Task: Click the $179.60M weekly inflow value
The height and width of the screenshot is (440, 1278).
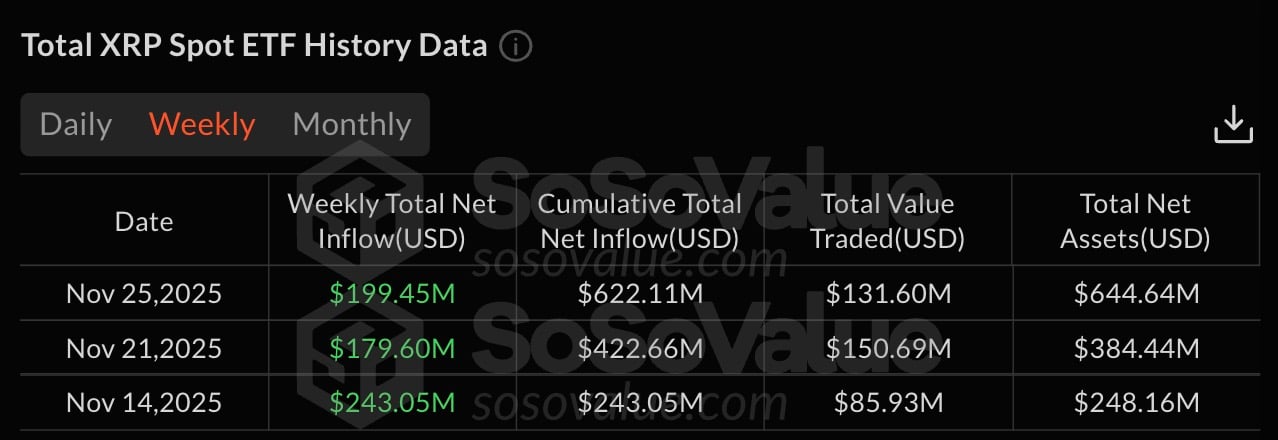Action: [x=392, y=349]
